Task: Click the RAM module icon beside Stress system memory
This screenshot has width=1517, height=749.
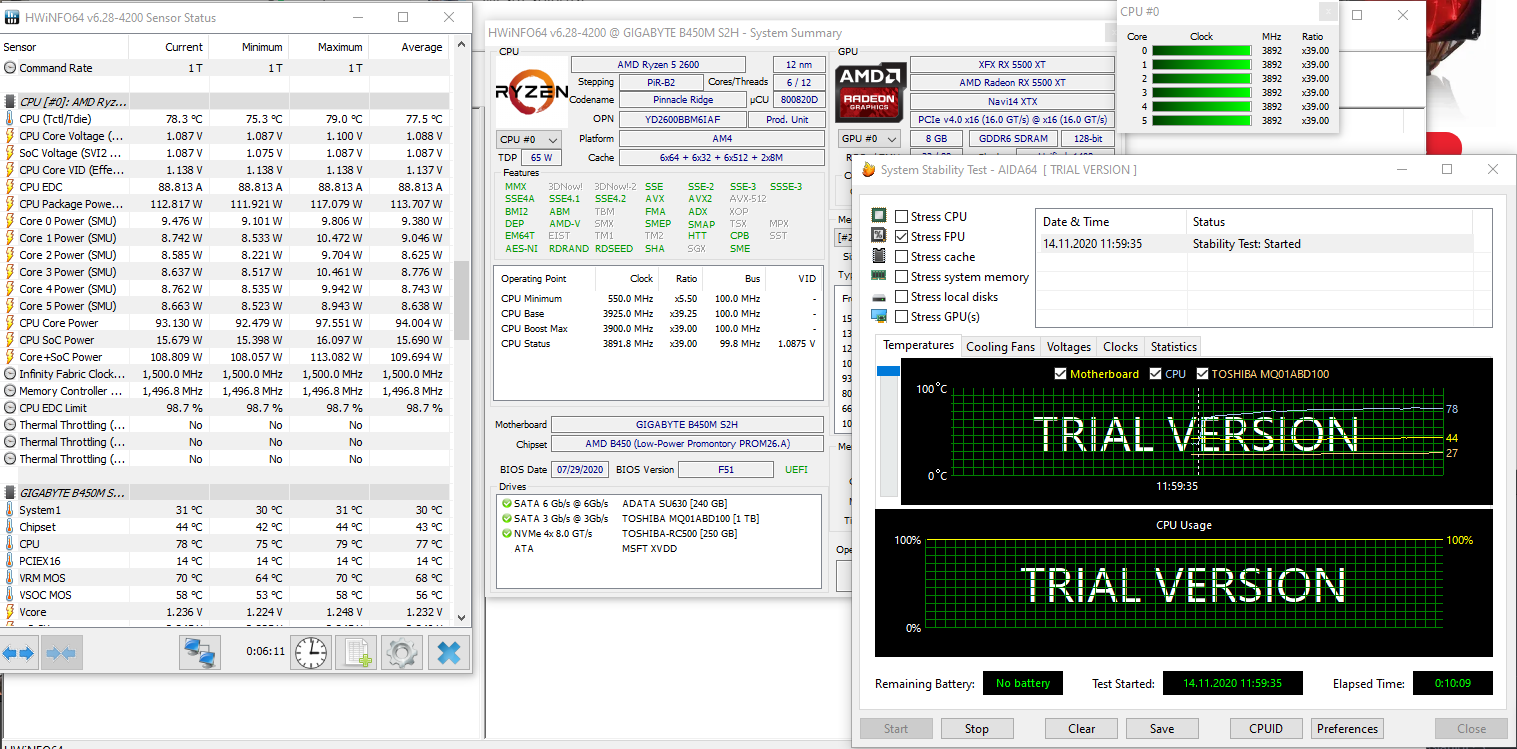Action: (x=879, y=276)
